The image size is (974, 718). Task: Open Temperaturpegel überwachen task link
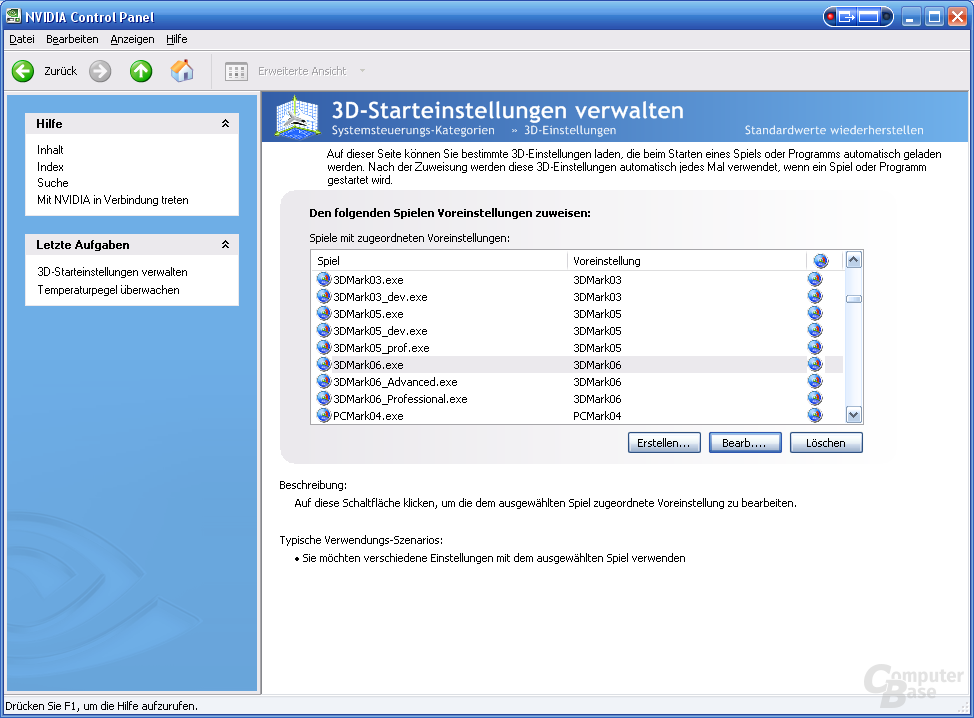click(x=108, y=290)
